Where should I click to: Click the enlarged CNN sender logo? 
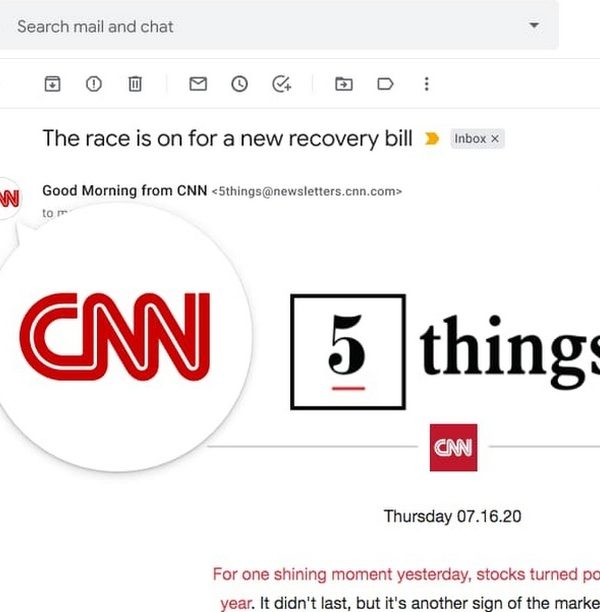pyautogui.click(x=115, y=336)
